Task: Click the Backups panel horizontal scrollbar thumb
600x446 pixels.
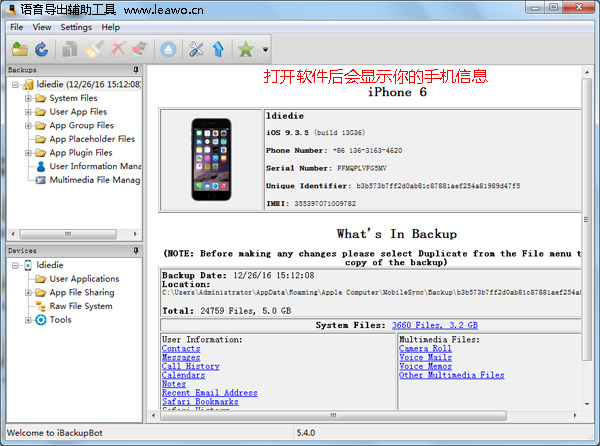Action: [x=68, y=234]
